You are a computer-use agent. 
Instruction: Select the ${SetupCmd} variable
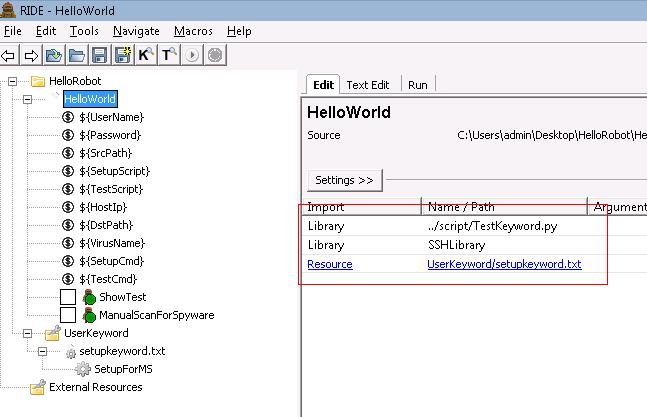tap(111, 261)
